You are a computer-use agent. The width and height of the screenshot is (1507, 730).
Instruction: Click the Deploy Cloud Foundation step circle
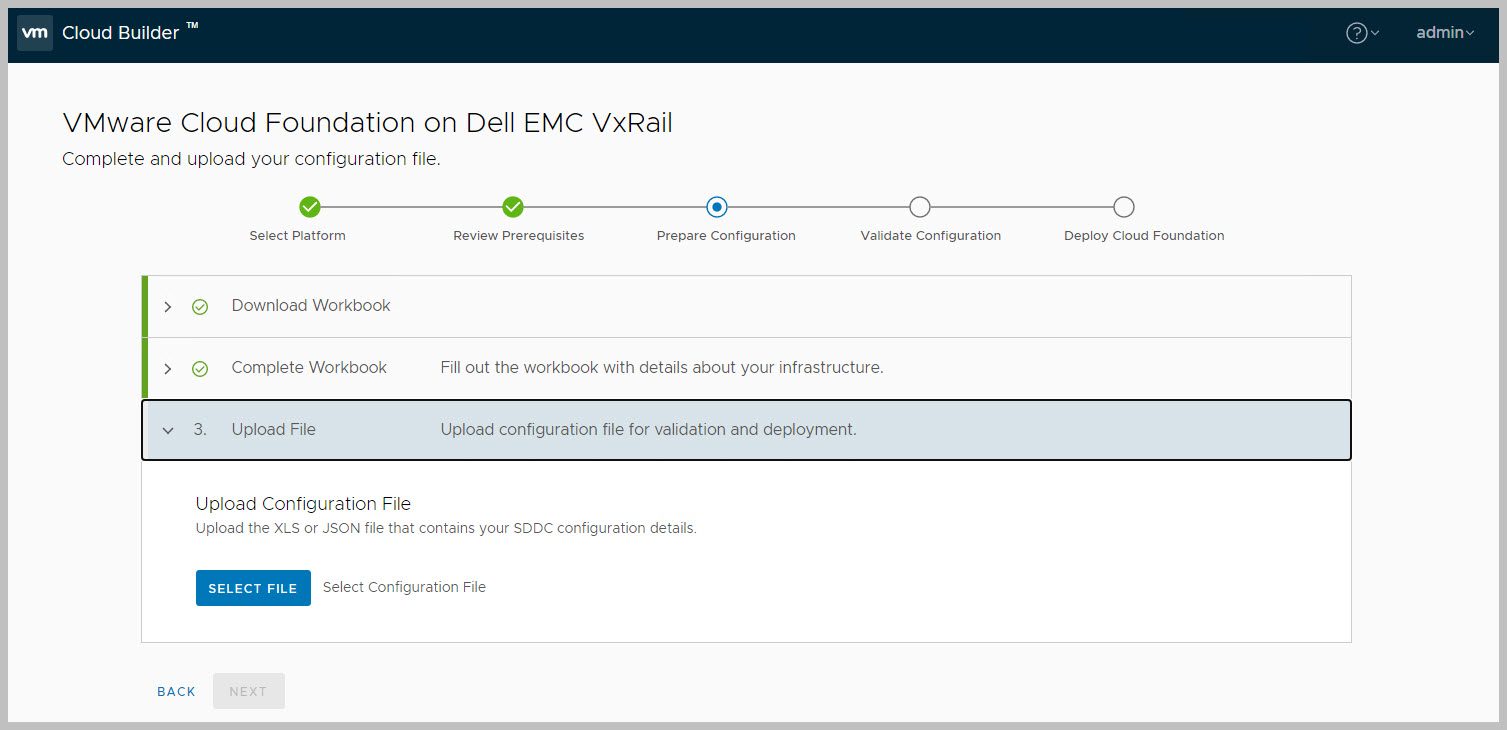click(x=1124, y=207)
